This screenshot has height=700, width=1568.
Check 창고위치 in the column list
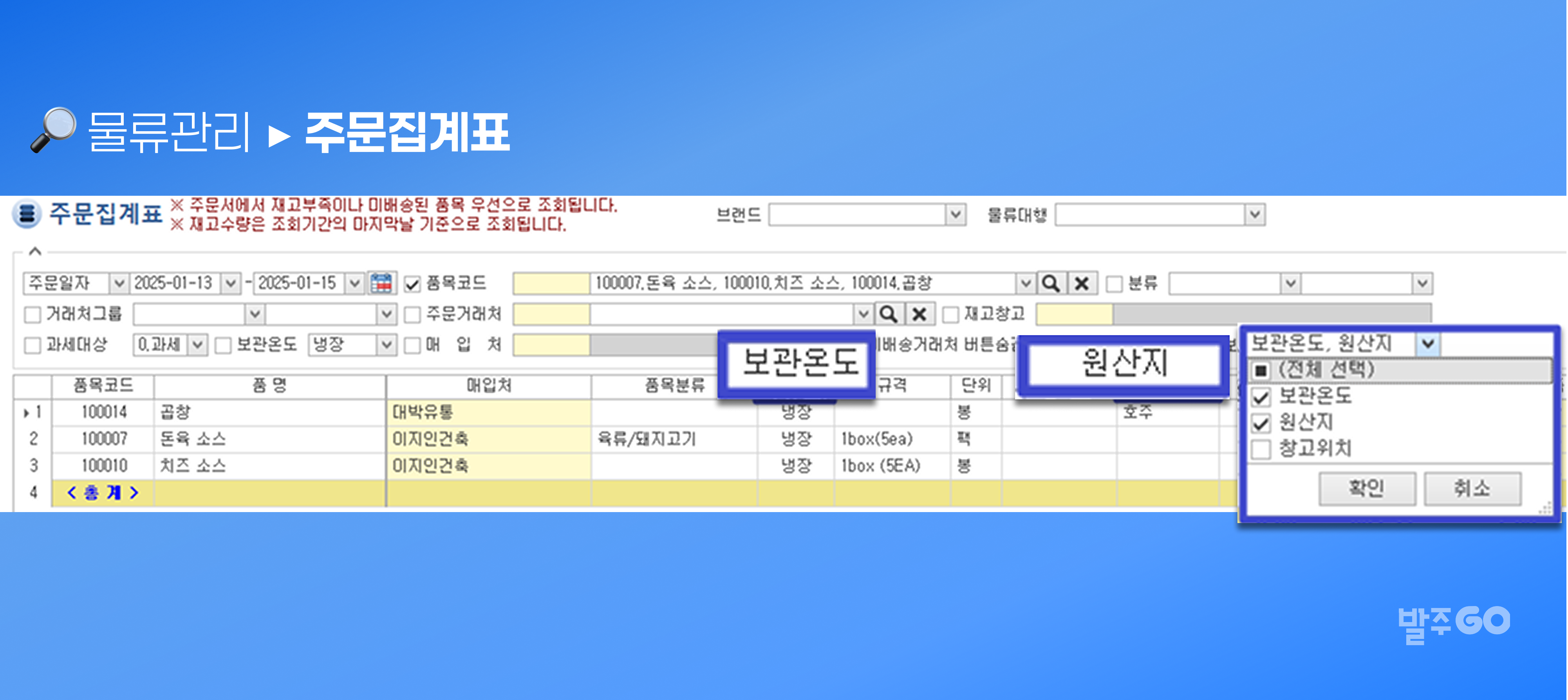[1261, 450]
